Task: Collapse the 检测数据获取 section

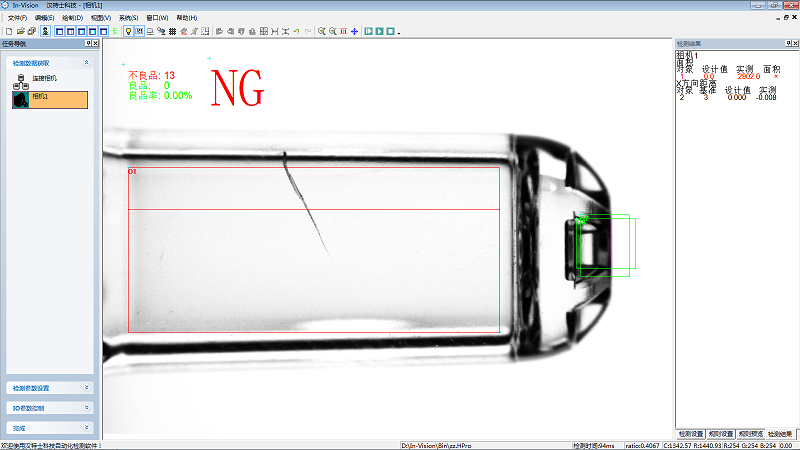Action: (87, 62)
